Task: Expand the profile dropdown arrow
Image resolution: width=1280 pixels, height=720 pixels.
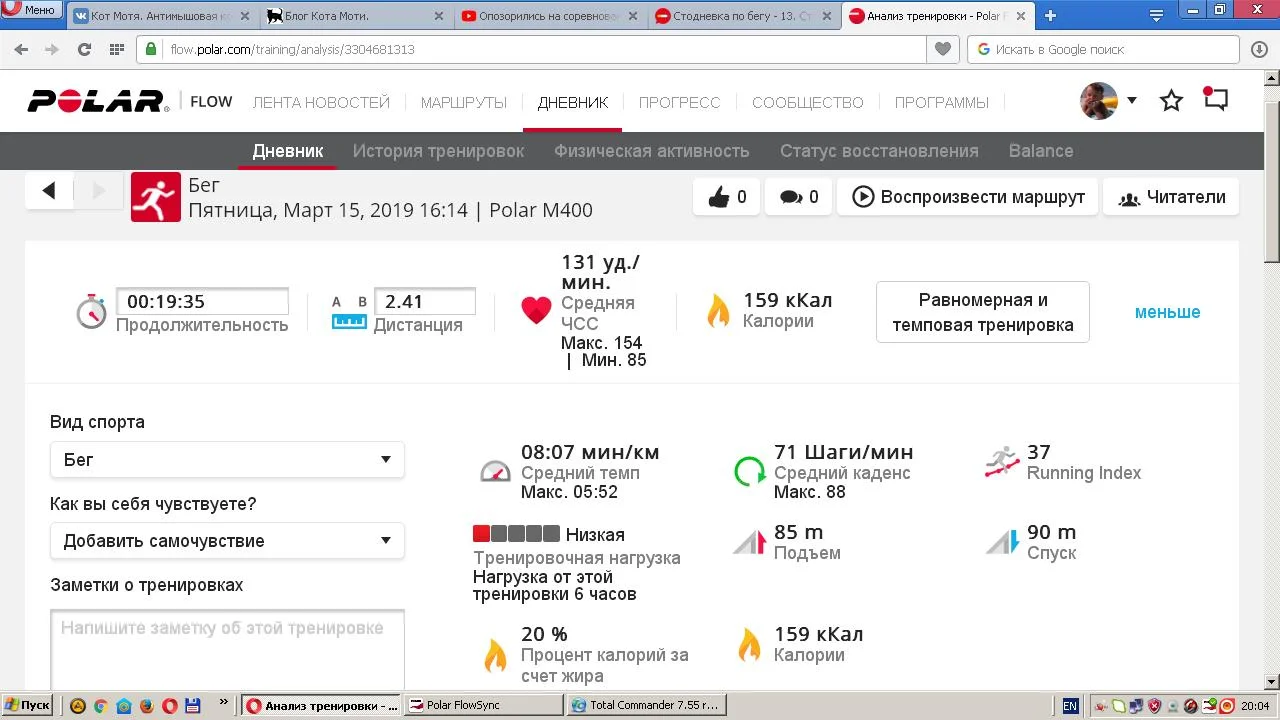Action: (1132, 100)
